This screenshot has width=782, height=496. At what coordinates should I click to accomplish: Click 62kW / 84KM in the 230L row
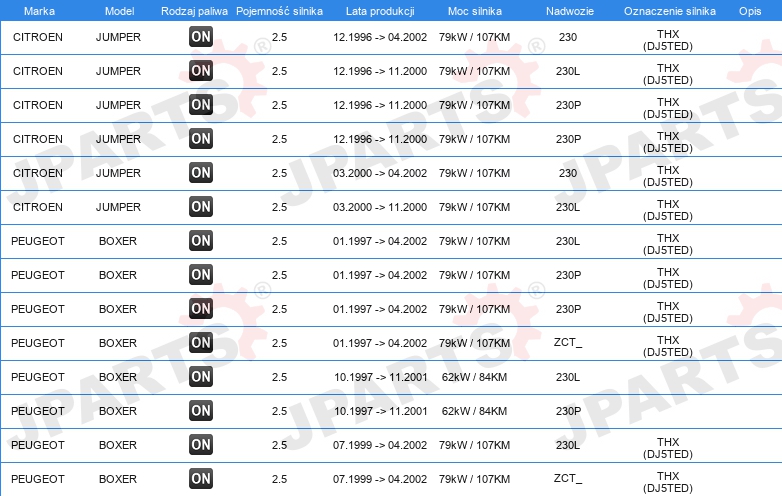[474, 377]
